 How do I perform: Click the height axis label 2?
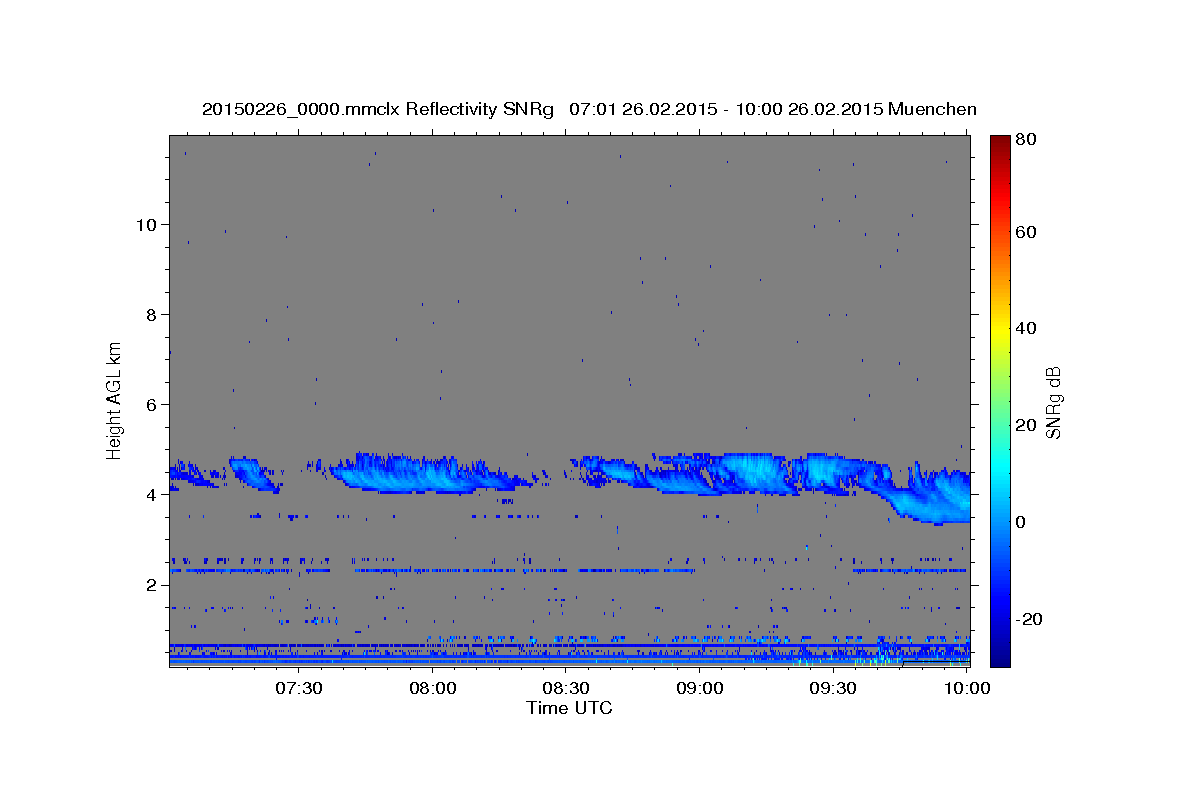[x=150, y=584]
